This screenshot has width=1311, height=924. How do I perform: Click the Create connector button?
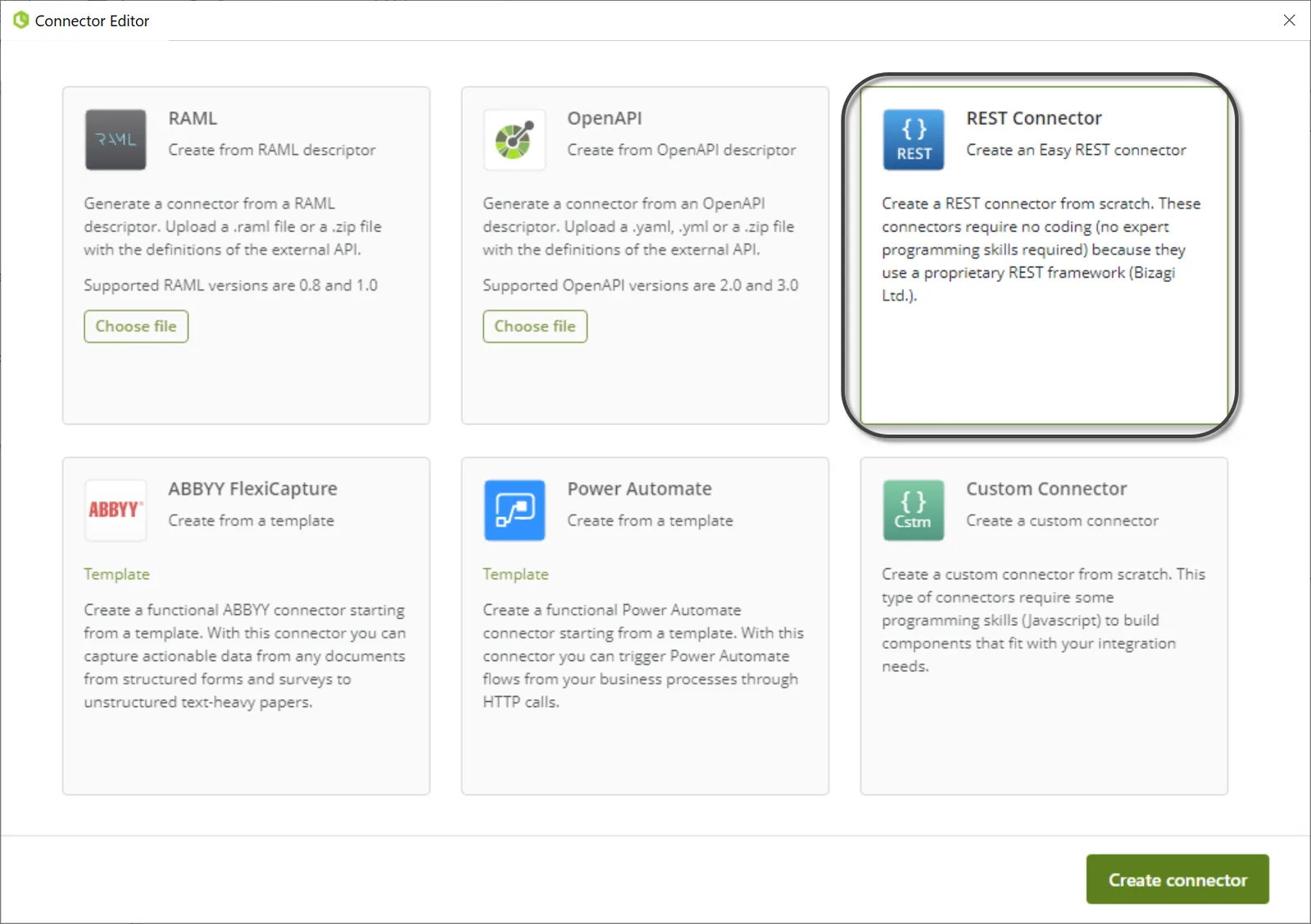1177,880
